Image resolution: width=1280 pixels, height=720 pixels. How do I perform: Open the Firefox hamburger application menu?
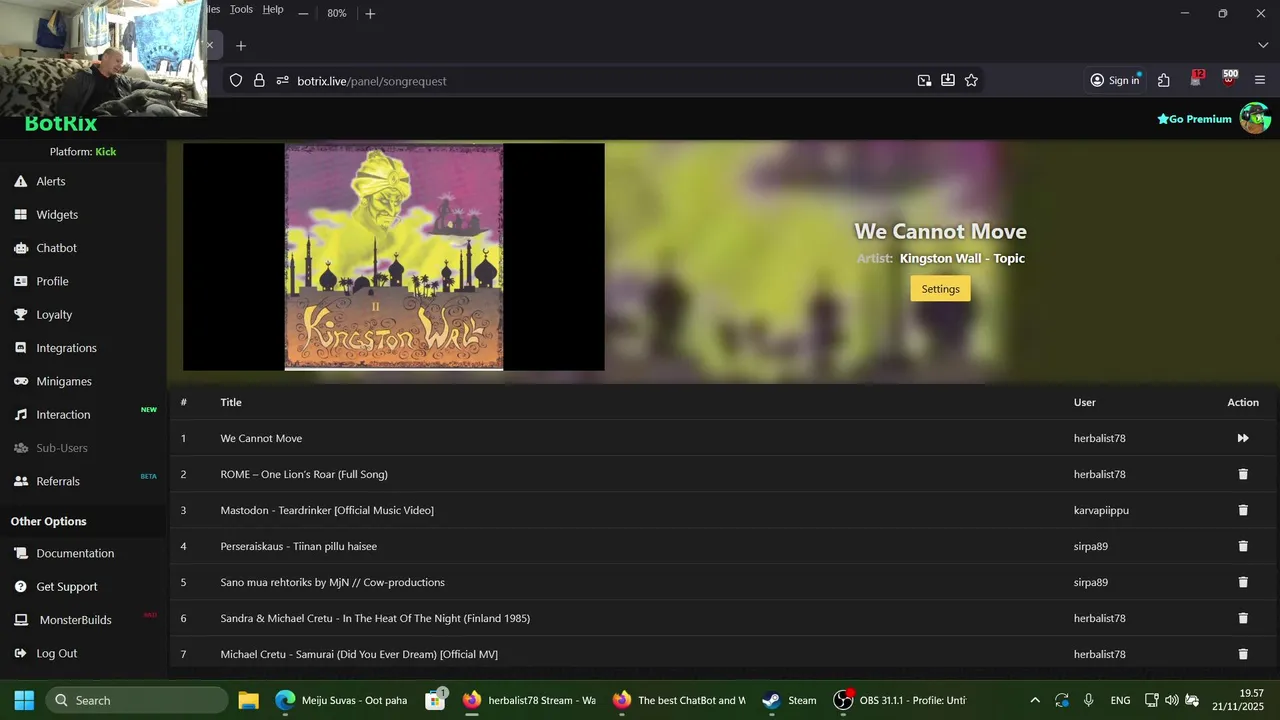(x=1260, y=81)
